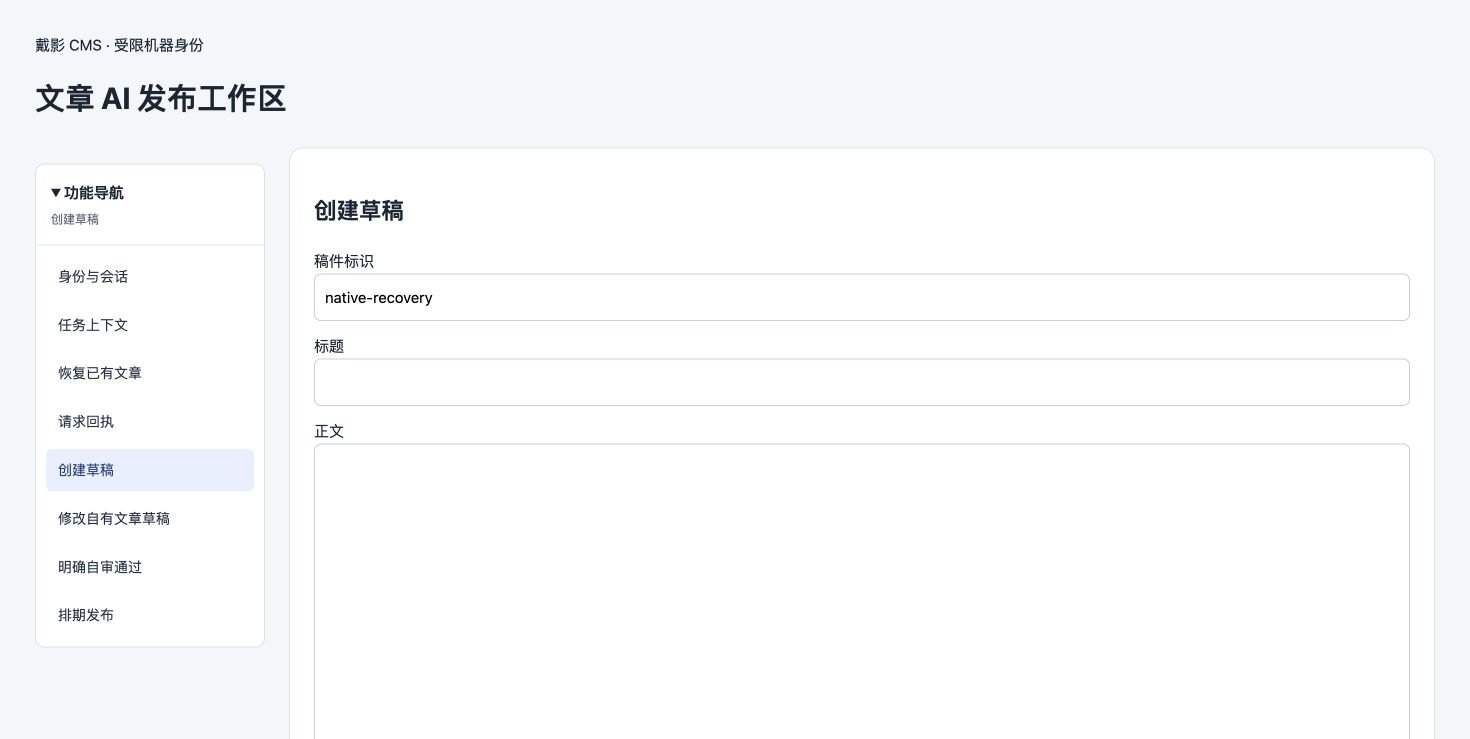Go to 恢复已有文章 section
The width and height of the screenshot is (1470, 739).
[x=150, y=373]
